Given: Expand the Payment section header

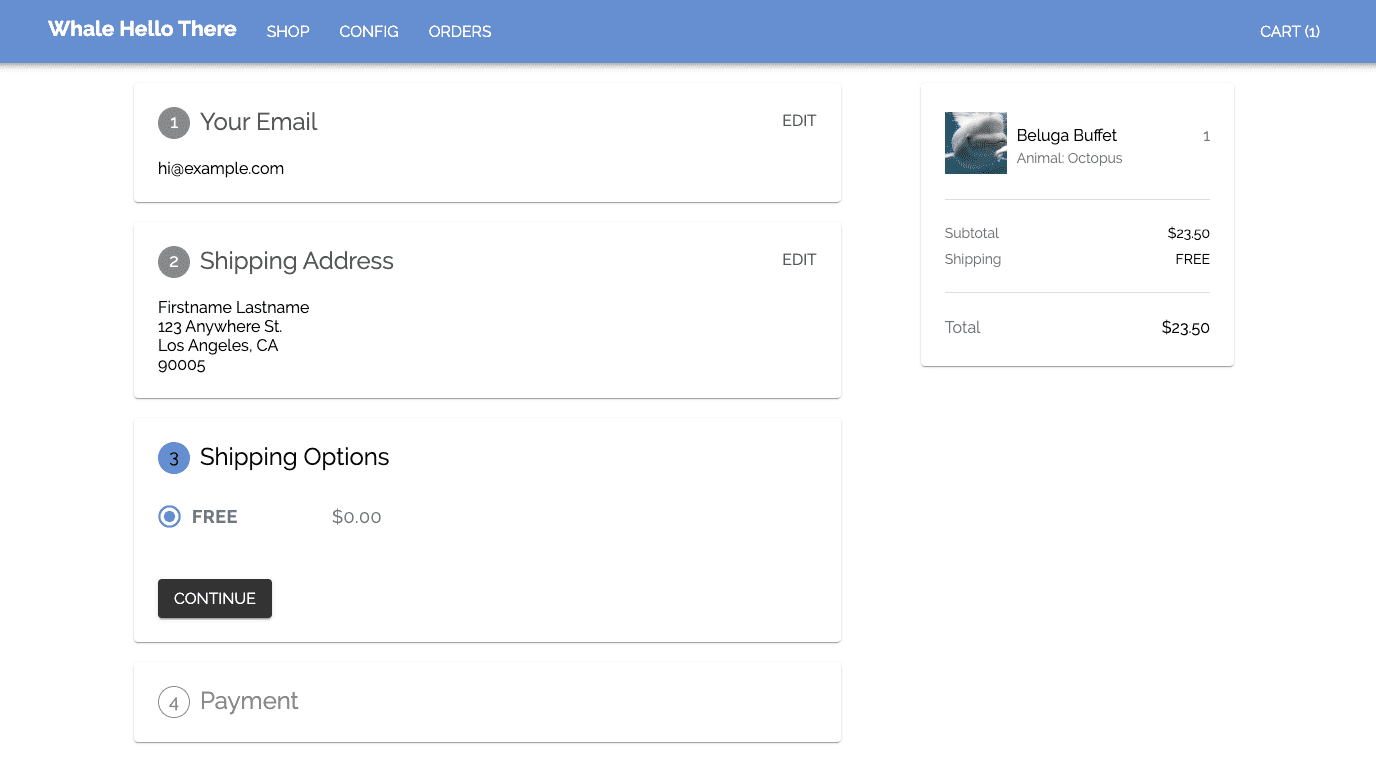Looking at the screenshot, I should (249, 701).
